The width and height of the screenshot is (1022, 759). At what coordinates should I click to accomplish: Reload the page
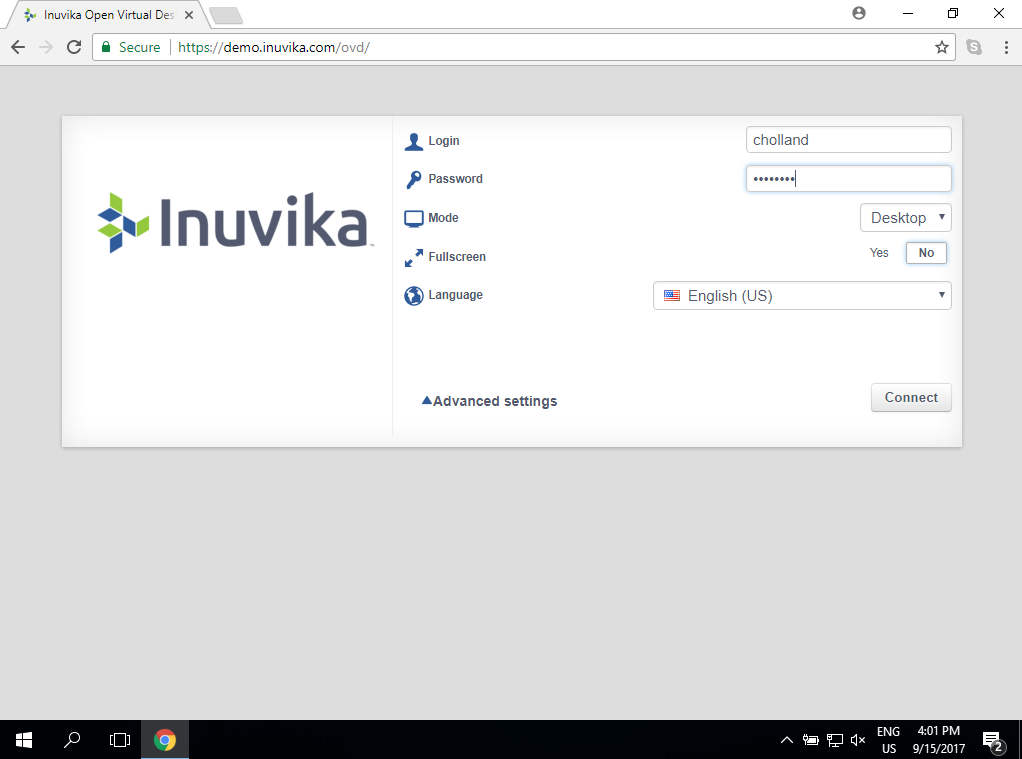pyautogui.click(x=74, y=46)
